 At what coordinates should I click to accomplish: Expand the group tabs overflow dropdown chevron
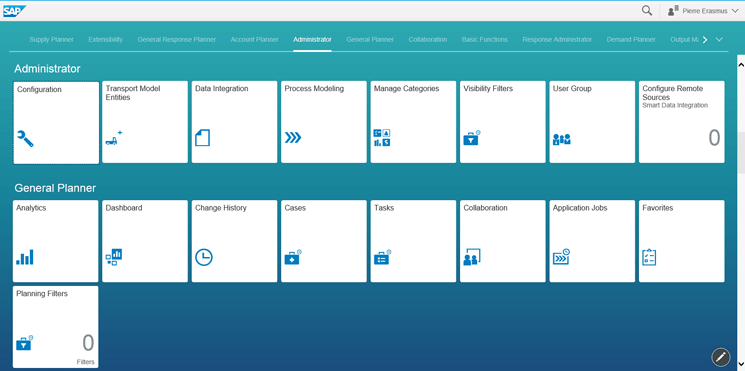[719, 39]
